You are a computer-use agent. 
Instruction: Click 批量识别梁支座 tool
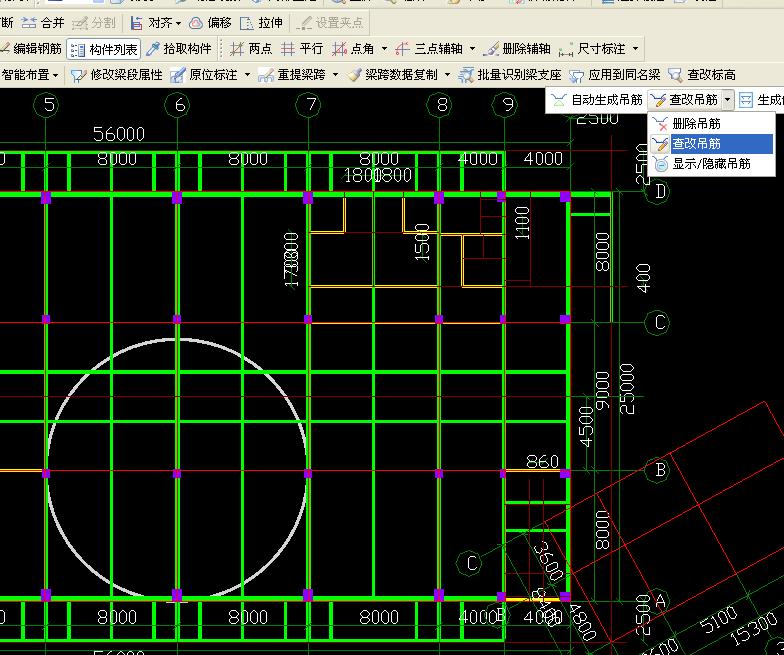click(x=510, y=75)
